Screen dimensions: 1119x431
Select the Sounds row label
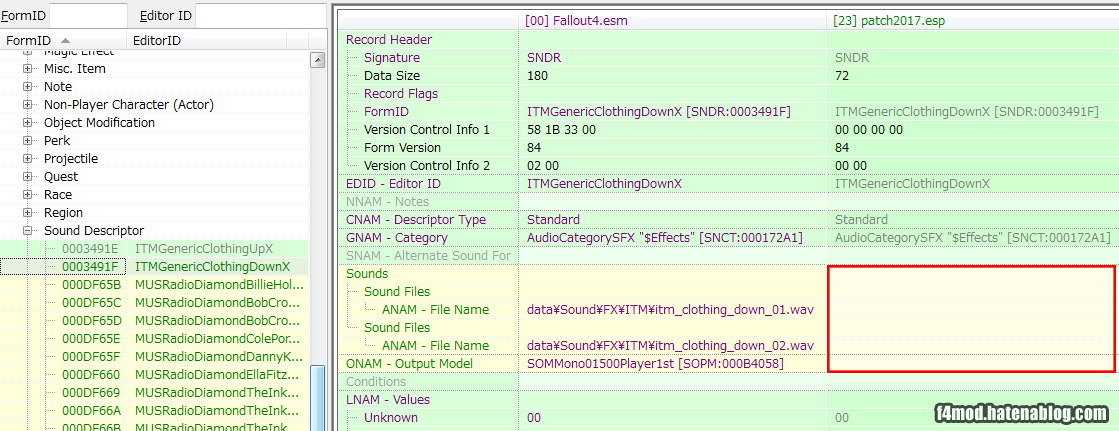pos(367,273)
